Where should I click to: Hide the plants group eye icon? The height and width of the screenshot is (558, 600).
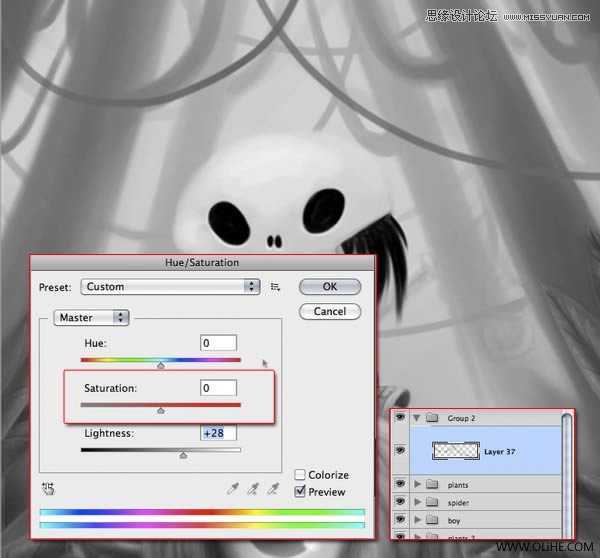pyautogui.click(x=400, y=484)
